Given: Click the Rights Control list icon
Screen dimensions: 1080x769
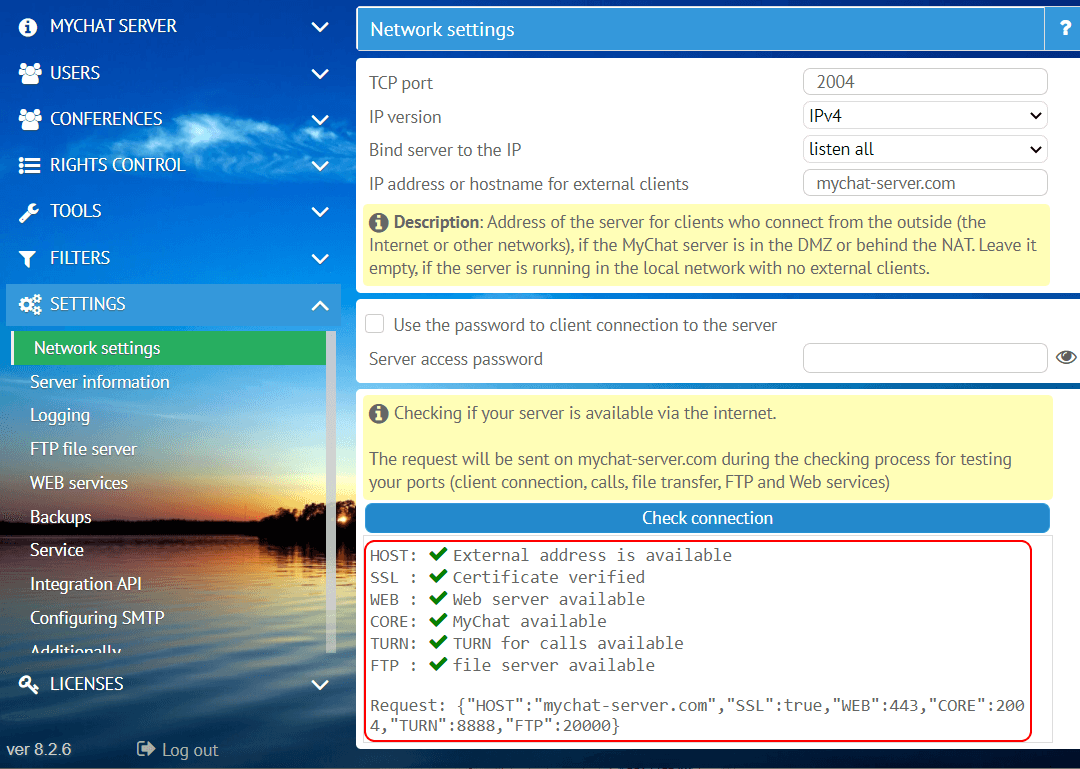Looking at the screenshot, I should [29, 165].
